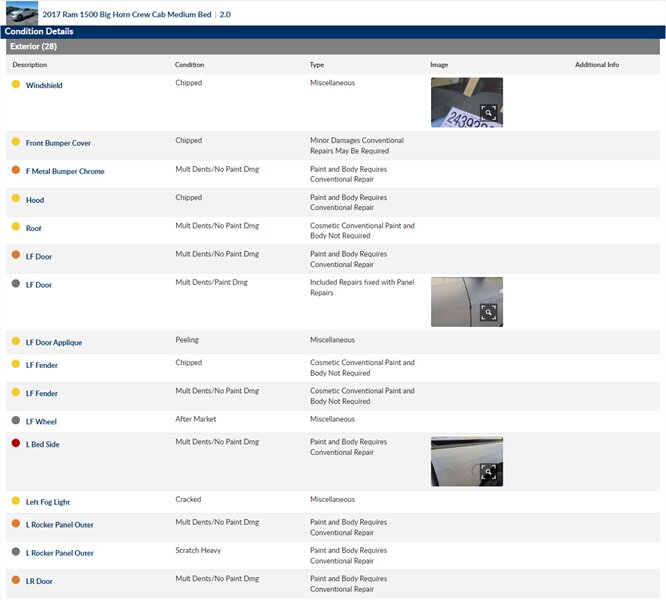Click the gray status dot beside LF Wheel

tap(16, 421)
